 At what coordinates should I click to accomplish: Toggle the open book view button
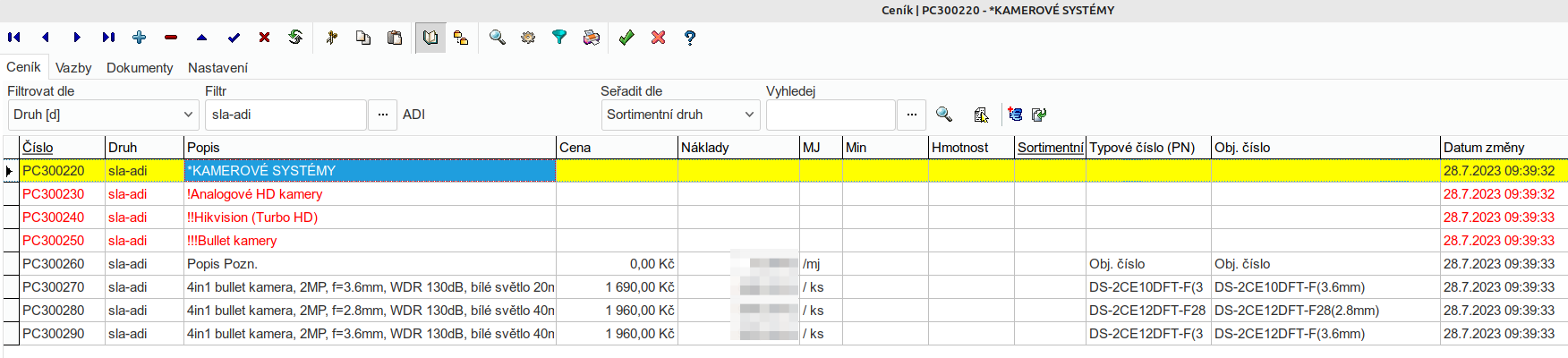pos(430,38)
